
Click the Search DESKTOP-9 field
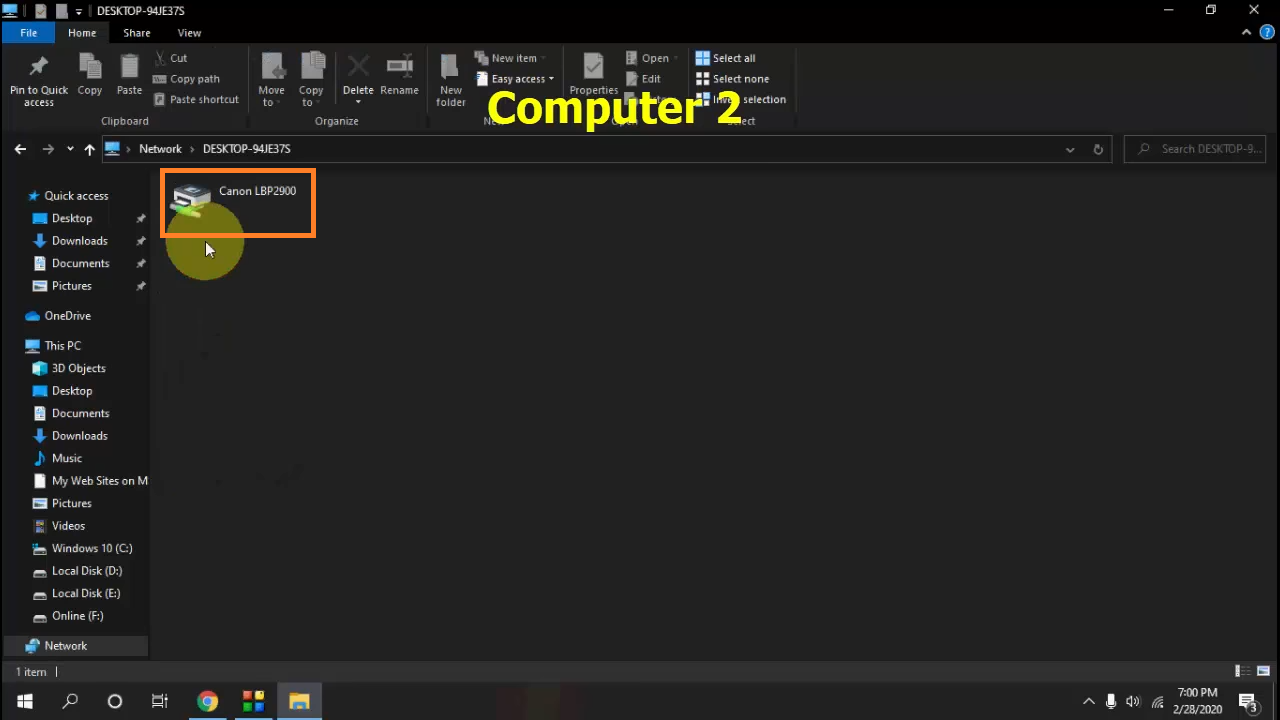click(1195, 149)
